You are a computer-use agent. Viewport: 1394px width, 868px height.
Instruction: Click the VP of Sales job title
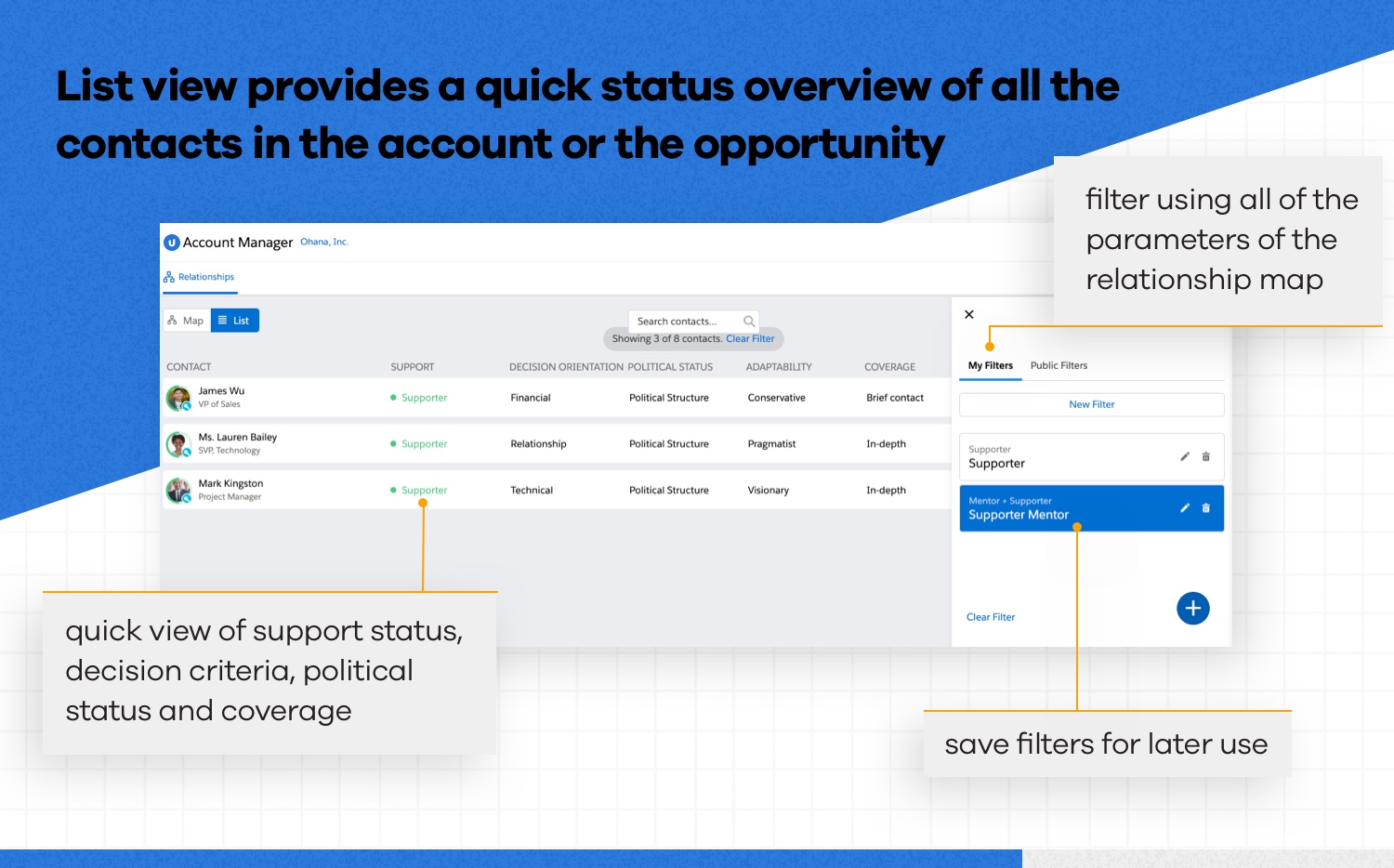(219, 404)
